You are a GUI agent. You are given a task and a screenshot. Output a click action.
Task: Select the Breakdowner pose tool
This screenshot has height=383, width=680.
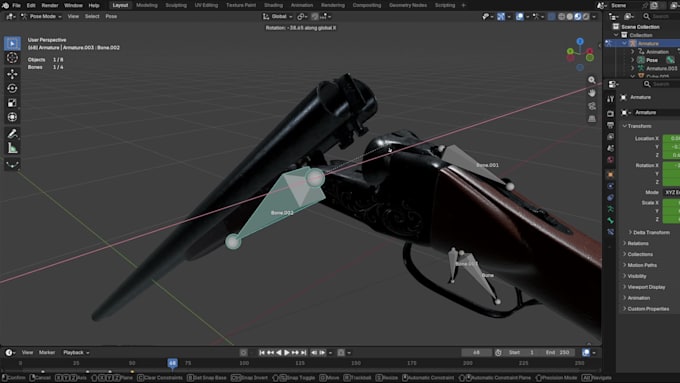(12, 164)
